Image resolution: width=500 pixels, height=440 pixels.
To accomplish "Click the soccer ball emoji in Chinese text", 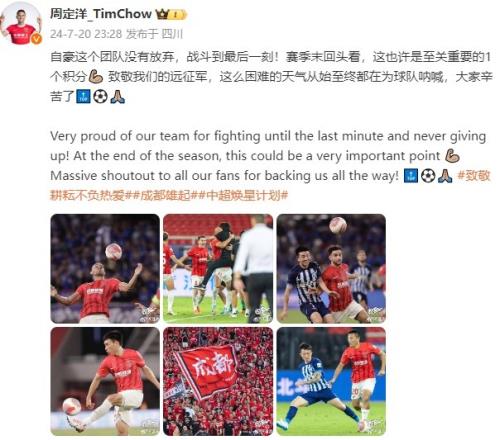I will pyautogui.click(x=100, y=97).
